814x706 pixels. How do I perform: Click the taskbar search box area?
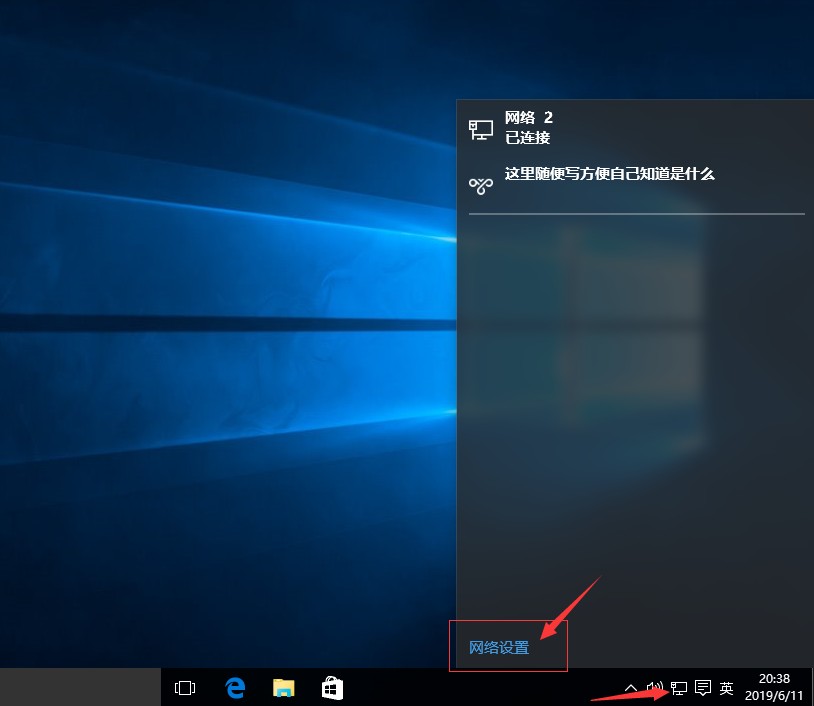80,687
